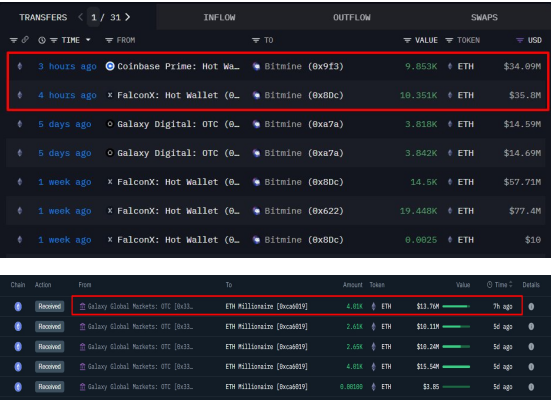Click the Coinbase logo icon
The width and height of the screenshot is (551, 402).
pyautogui.click(x=110, y=66)
